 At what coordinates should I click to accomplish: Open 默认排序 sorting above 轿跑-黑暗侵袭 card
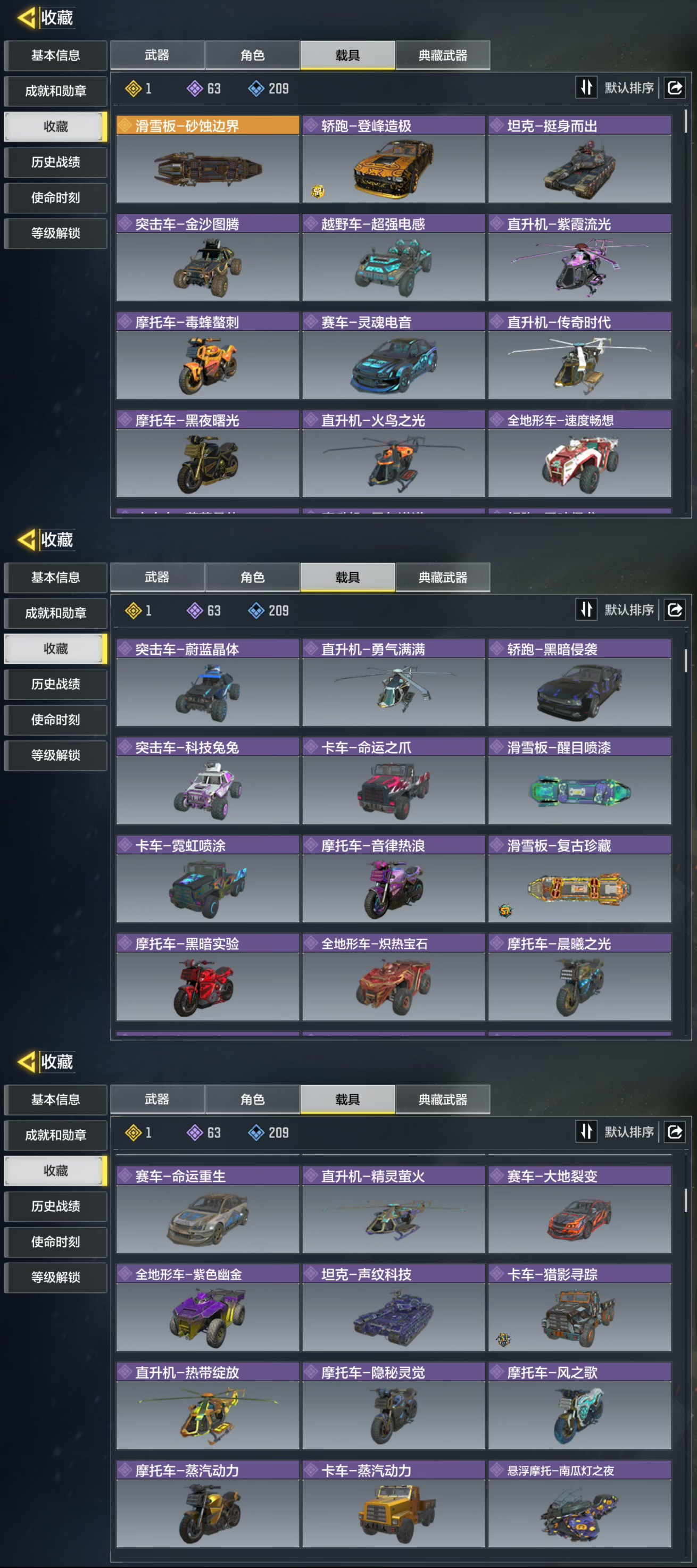629,610
